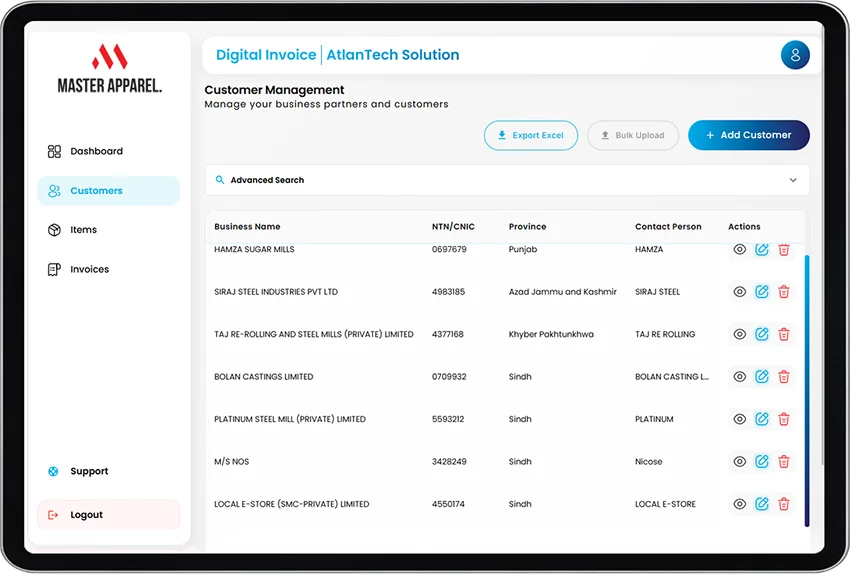Select NTN value 0697679
The width and height of the screenshot is (850, 574).
[449, 249]
